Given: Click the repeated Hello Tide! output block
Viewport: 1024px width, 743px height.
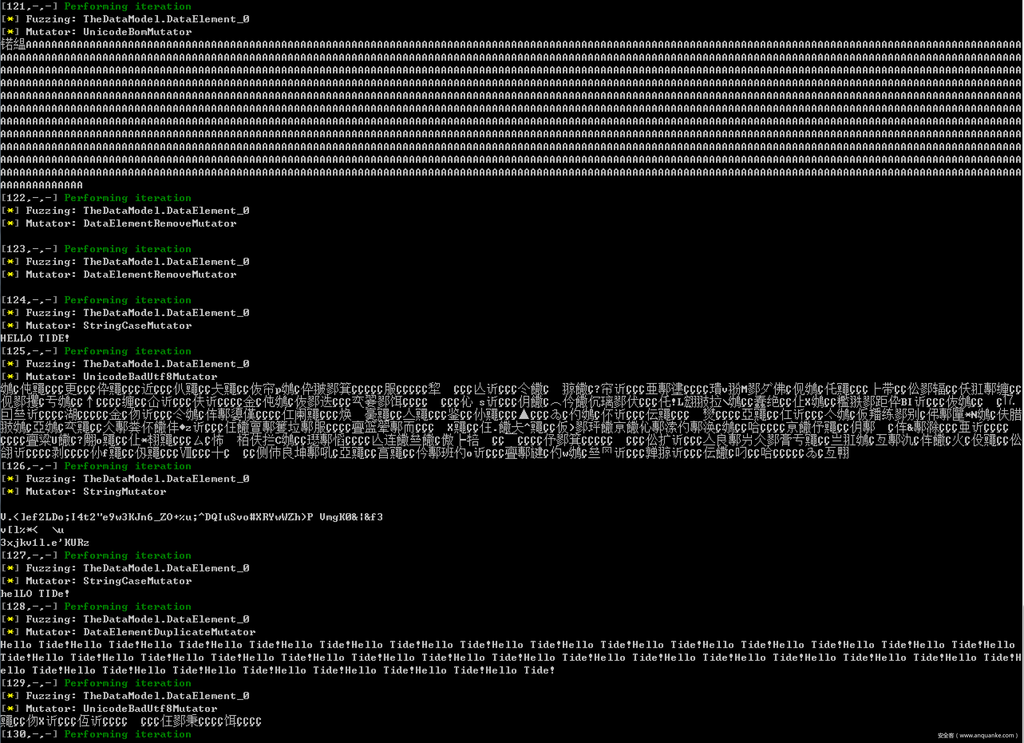Looking at the screenshot, I should [x=511, y=658].
